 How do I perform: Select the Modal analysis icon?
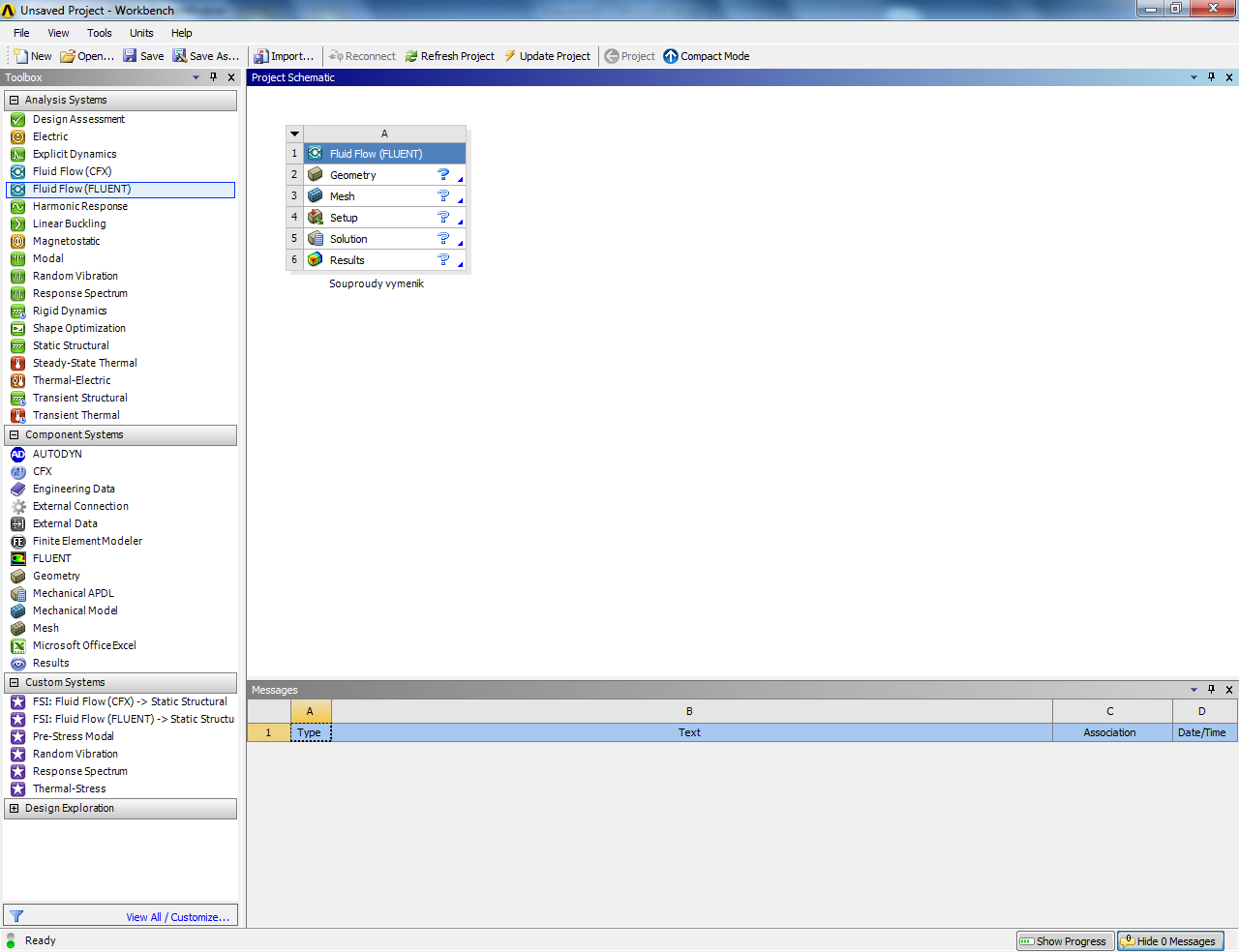[17, 258]
